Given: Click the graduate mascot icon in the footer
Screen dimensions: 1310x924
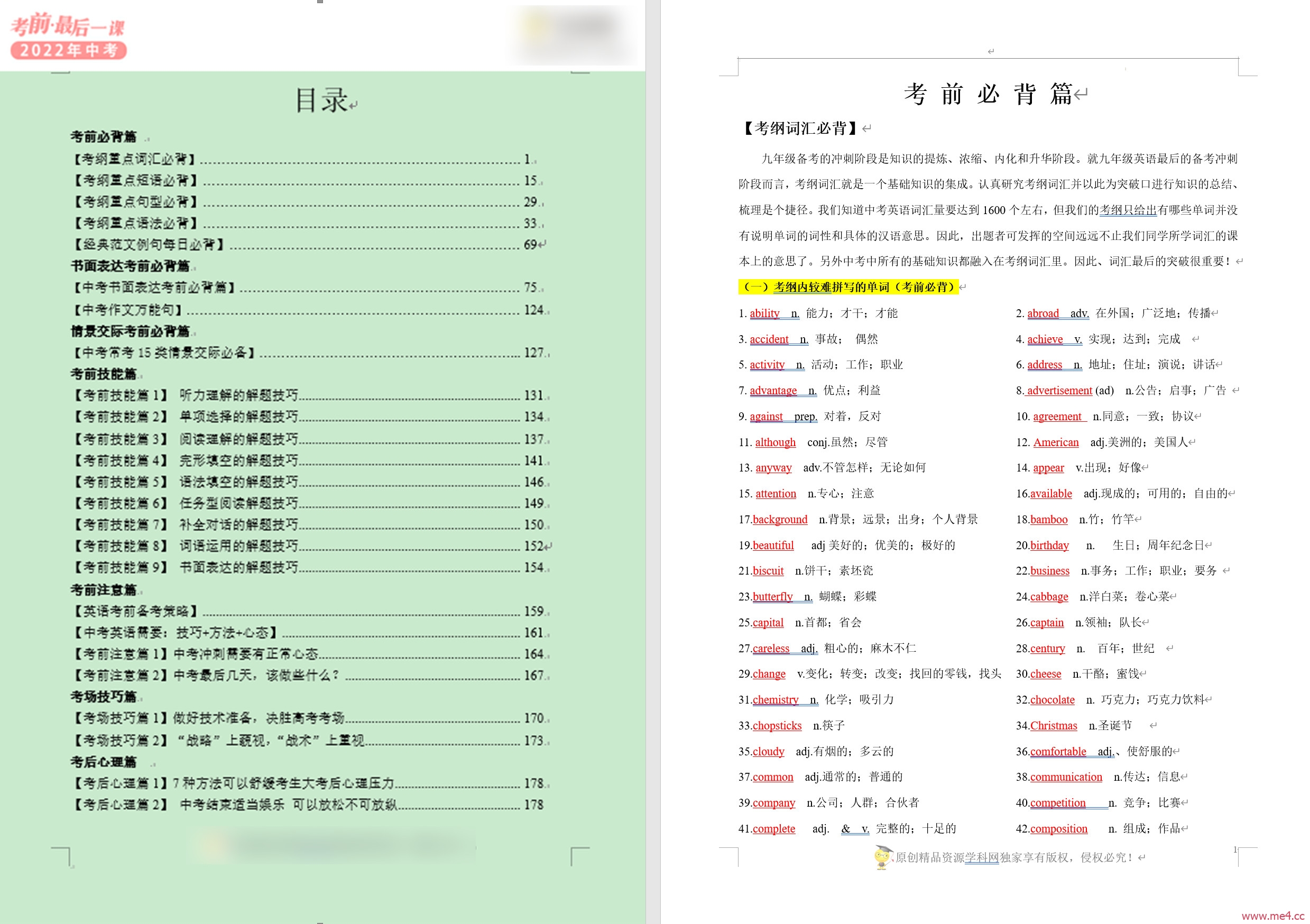Looking at the screenshot, I should coord(883,857).
